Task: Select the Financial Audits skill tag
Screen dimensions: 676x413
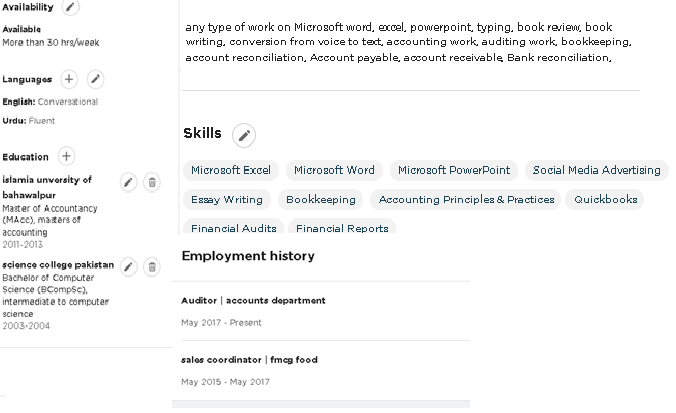Action: 234,227
